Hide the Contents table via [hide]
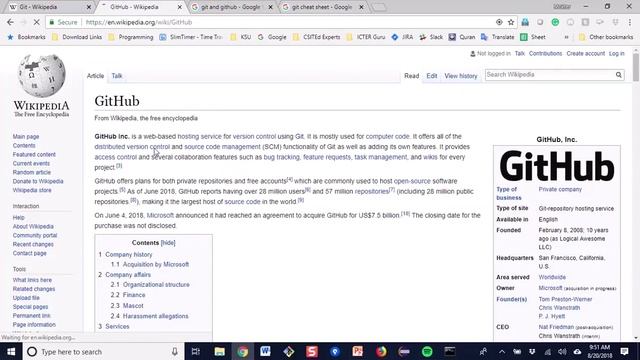This screenshot has width=640, height=360. tap(168, 242)
